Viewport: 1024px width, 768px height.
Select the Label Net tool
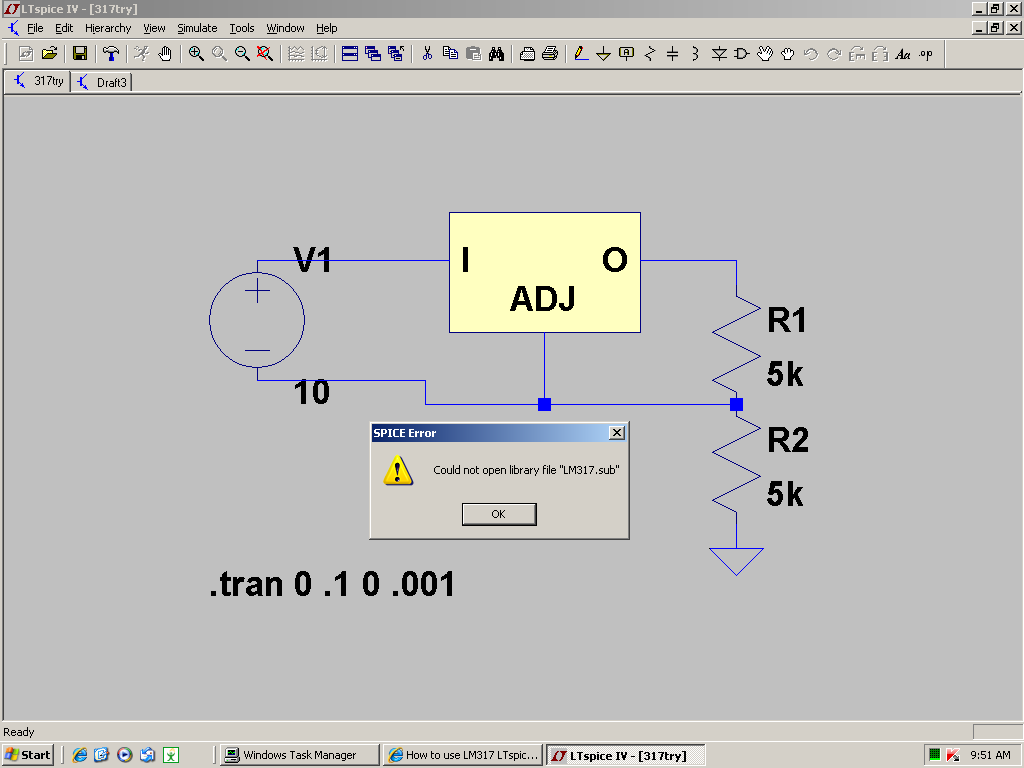(x=626, y=54)
